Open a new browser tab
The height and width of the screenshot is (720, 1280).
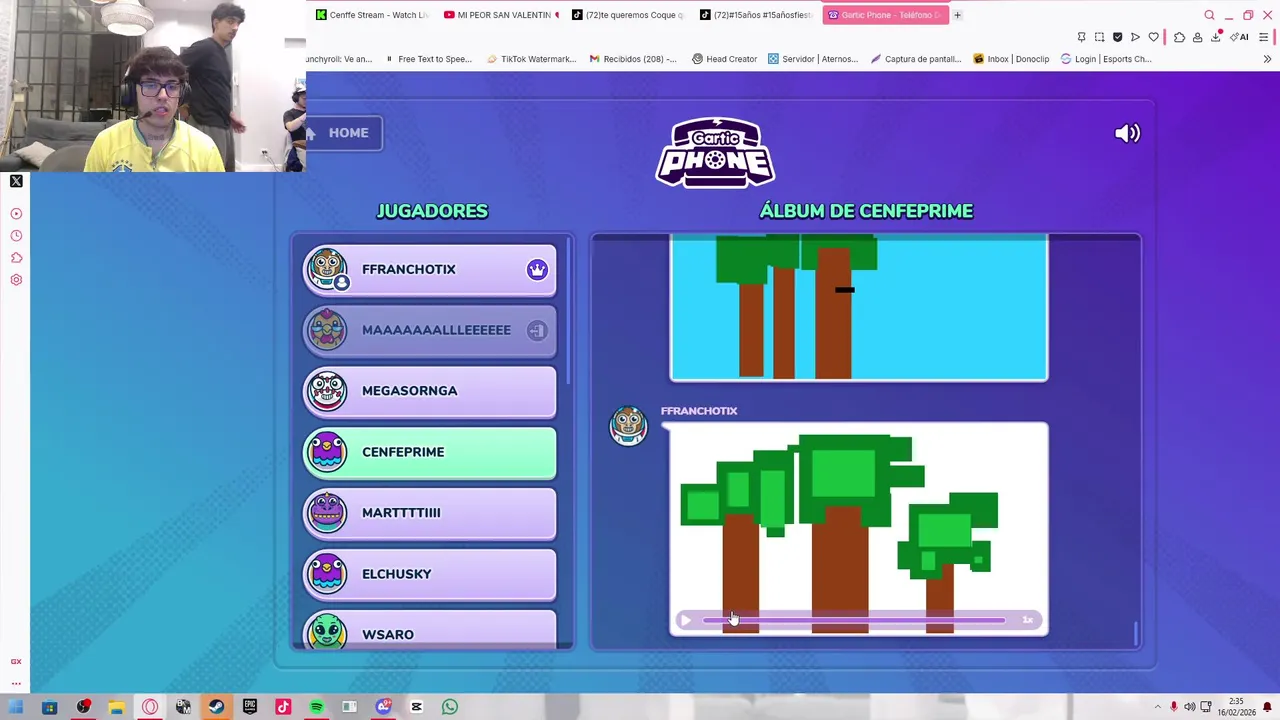[957, 15]
